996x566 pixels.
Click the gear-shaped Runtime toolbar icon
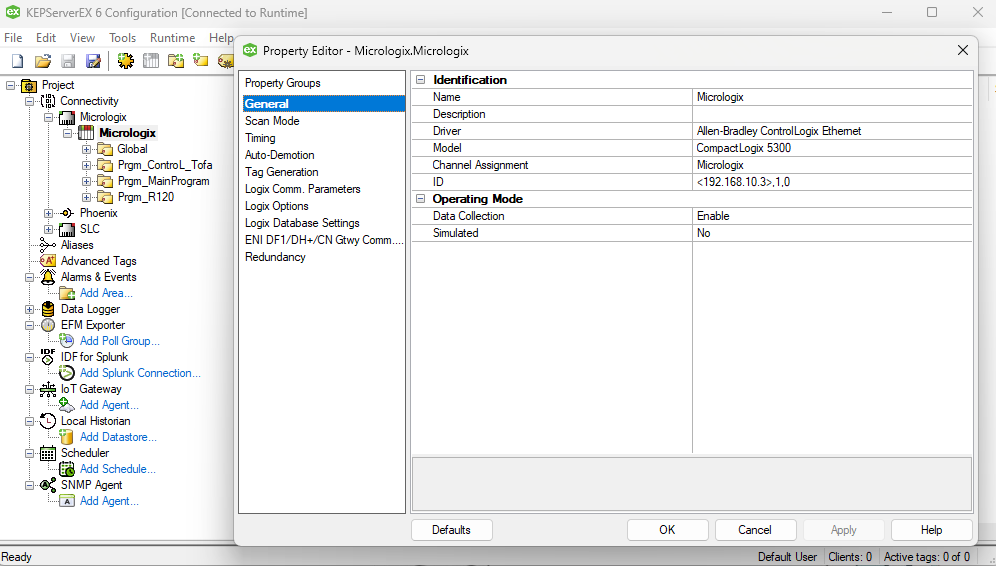click(125, 61)
